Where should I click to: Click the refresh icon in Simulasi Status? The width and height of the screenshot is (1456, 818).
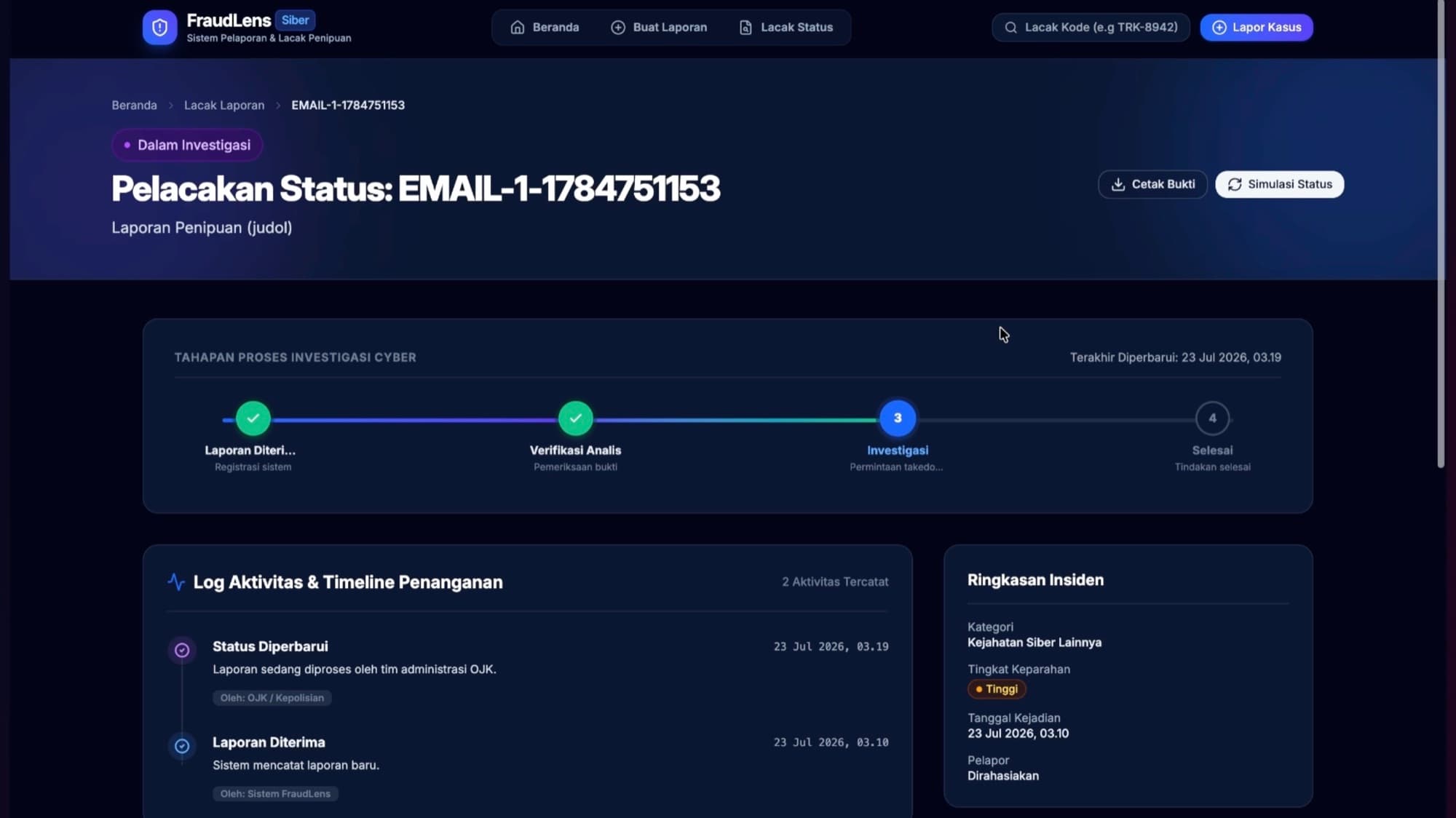(1234, 185)
